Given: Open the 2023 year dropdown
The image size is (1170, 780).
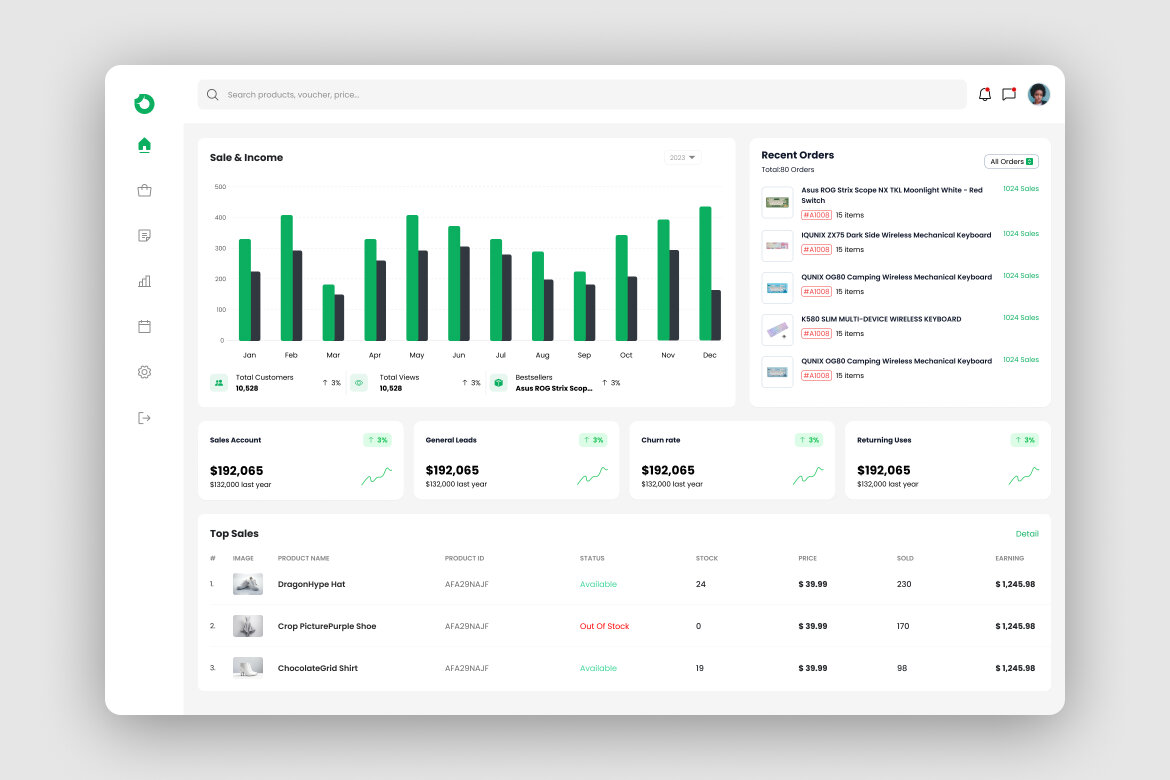Looking at the screenshot, I should coord(681,157).
